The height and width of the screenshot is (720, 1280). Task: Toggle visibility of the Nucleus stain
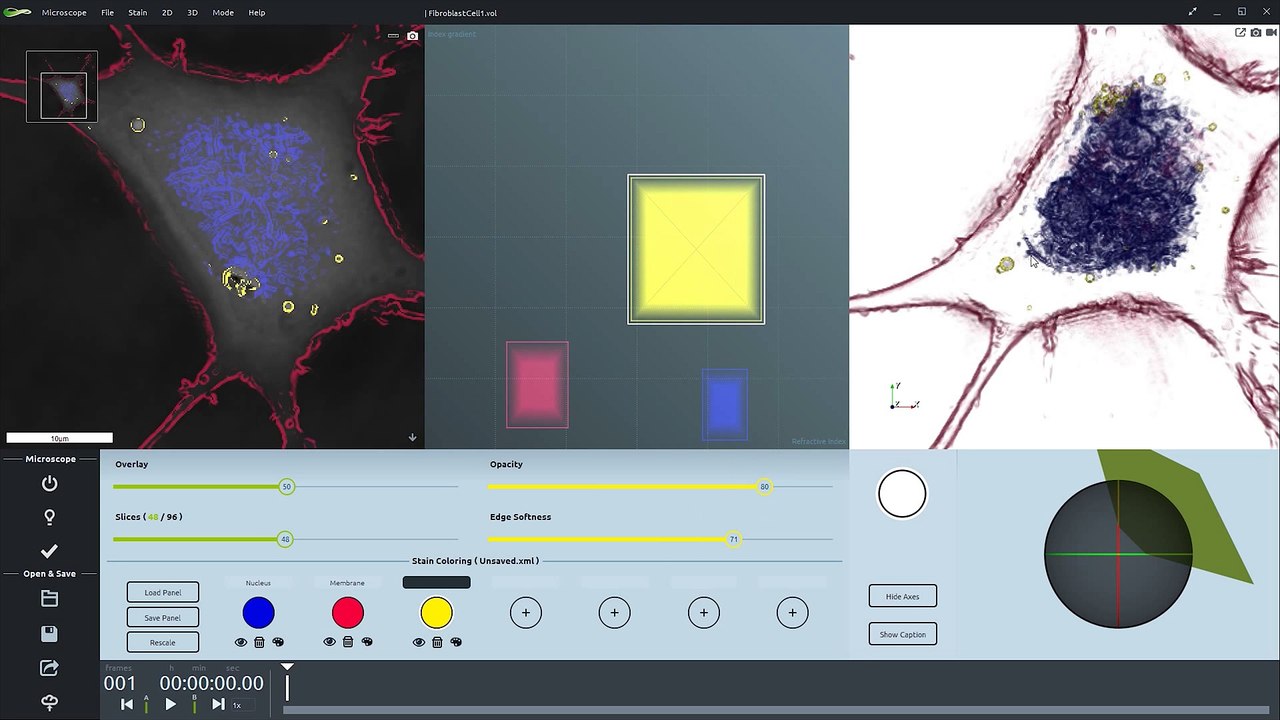pos(240,642)
